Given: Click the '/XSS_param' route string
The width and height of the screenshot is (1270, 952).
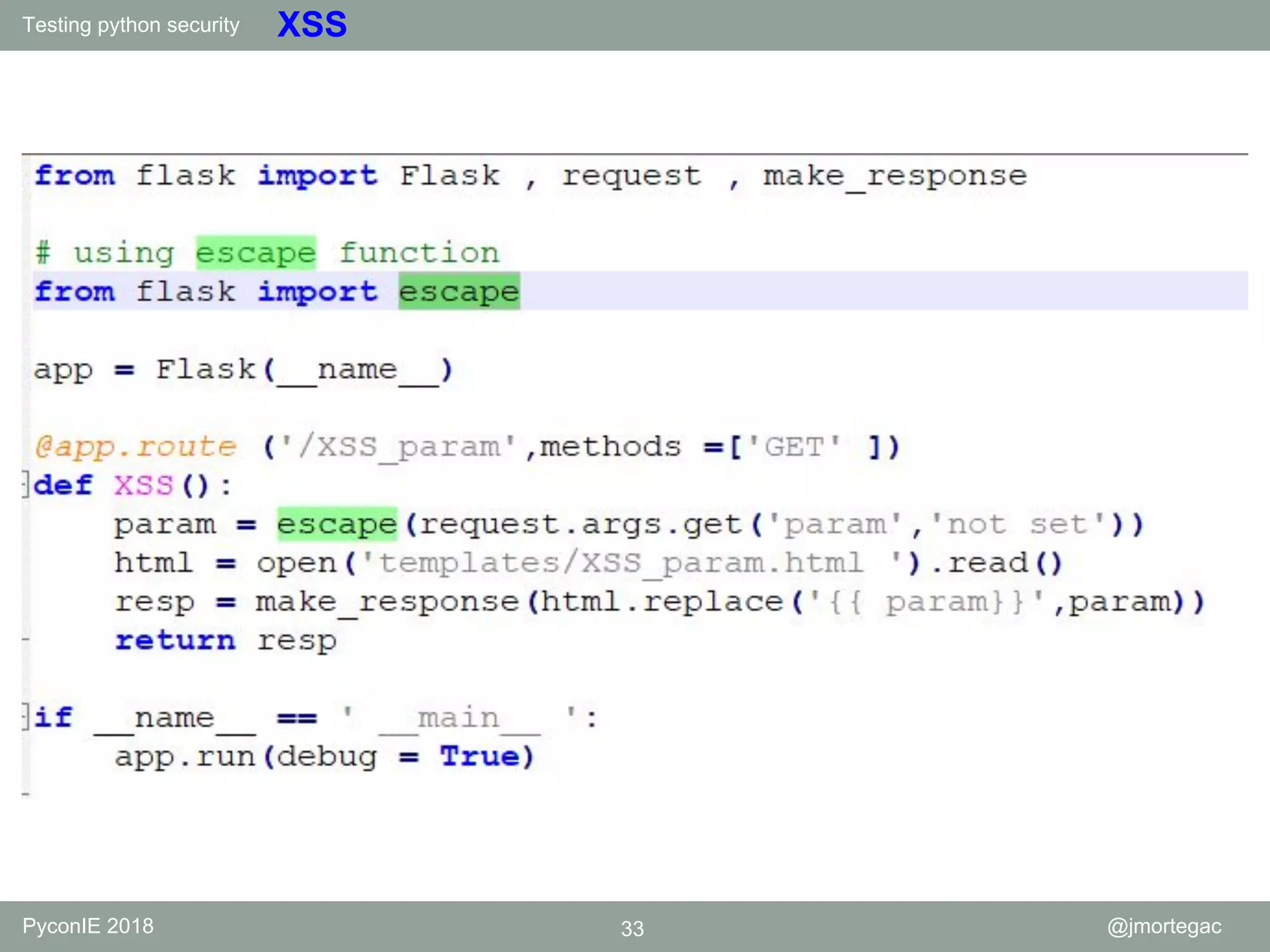Looking at the screenshot, I should click(x=399, y=447).
